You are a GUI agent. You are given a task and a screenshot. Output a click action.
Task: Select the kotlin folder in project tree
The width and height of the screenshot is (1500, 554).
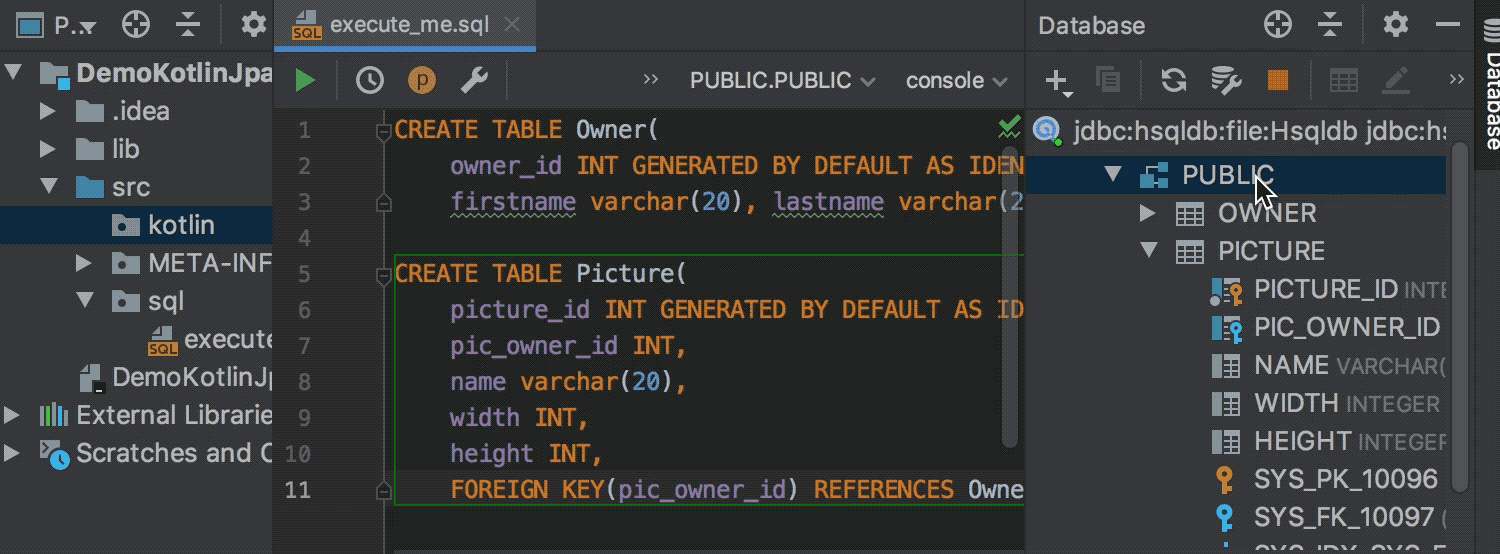(181, 225)
